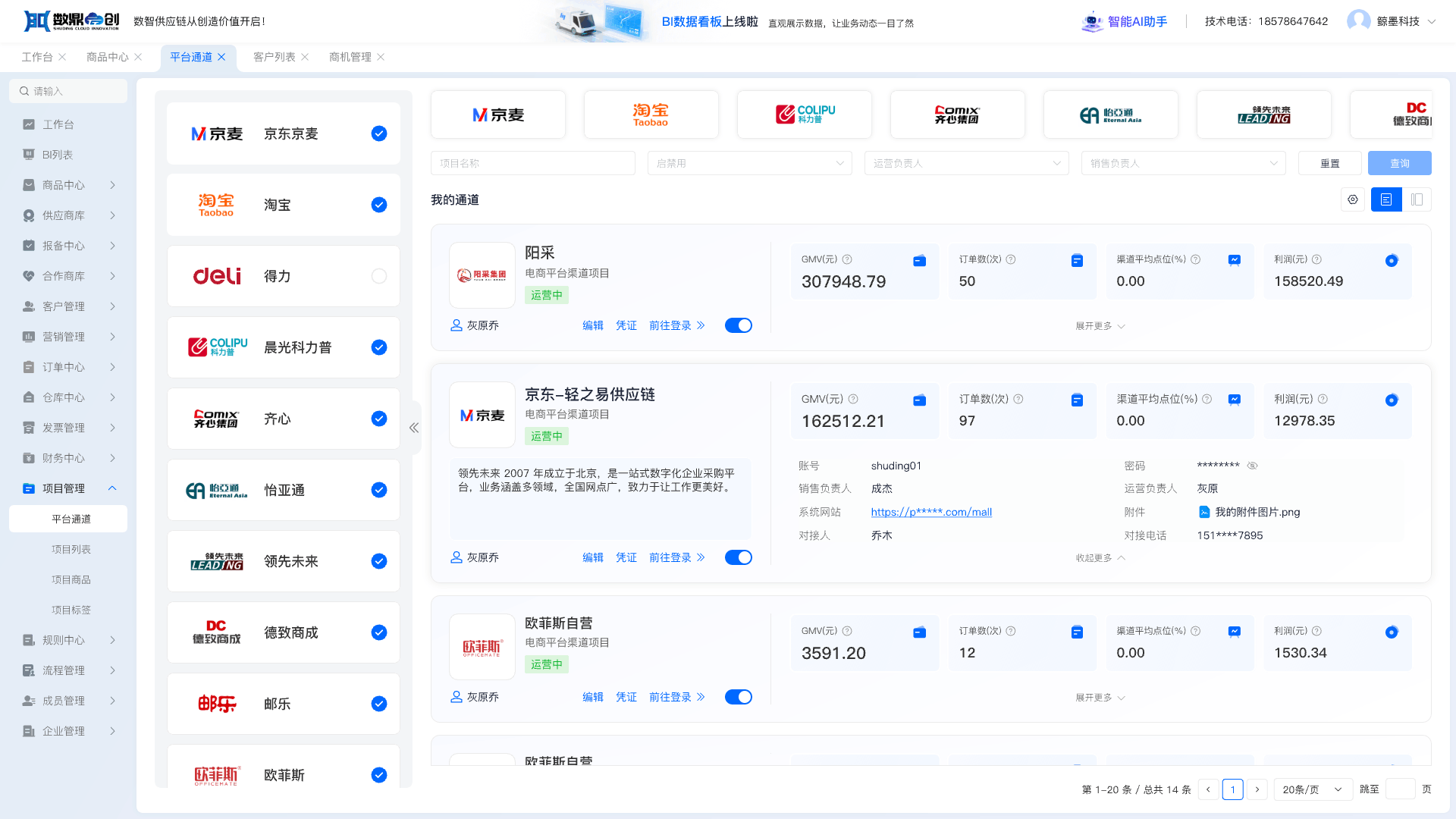Uncheck 齐心 platform checkbox

click(379, 419)
